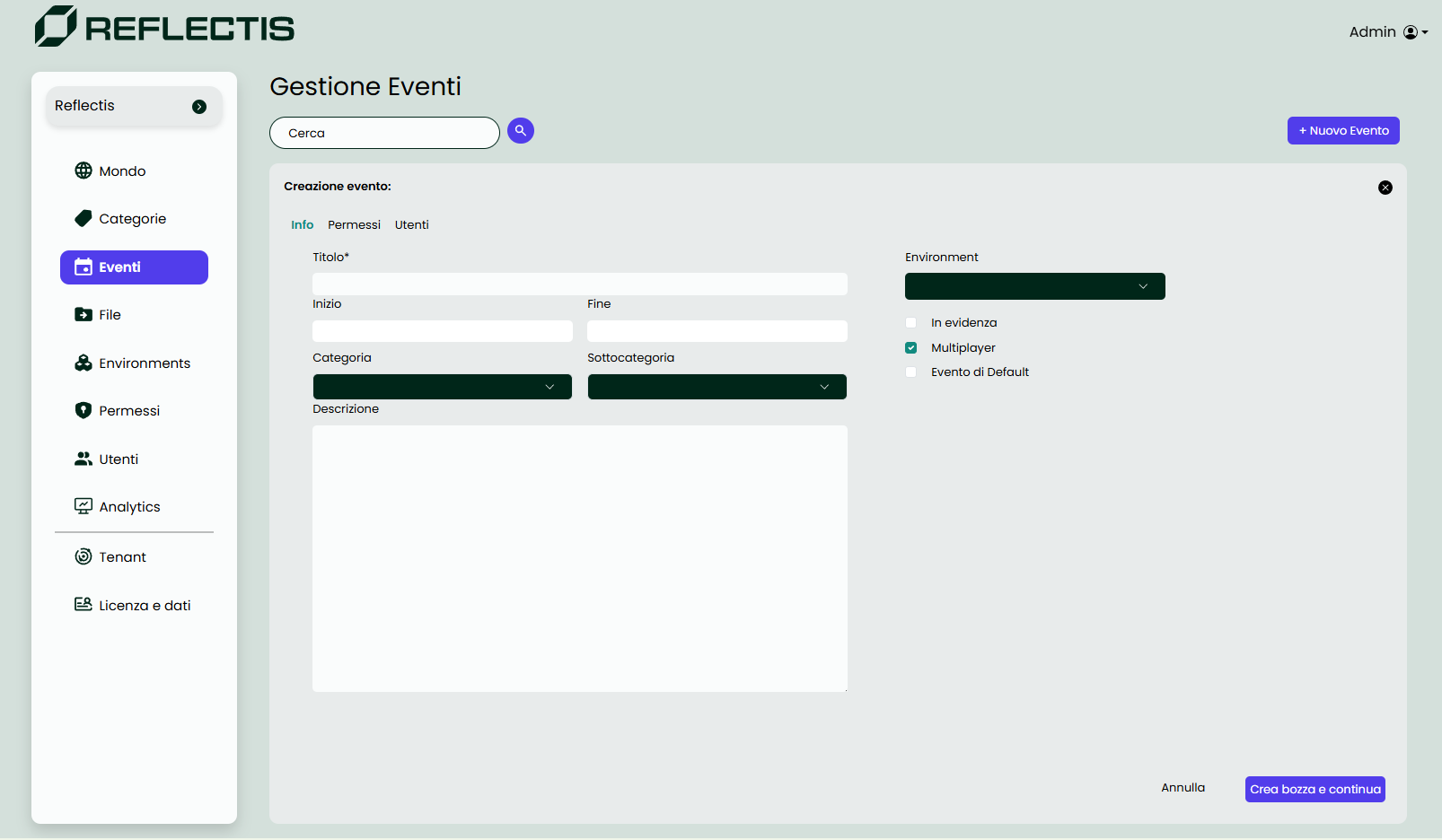Click the people icon next to Utenti

(x=84, y=459)
